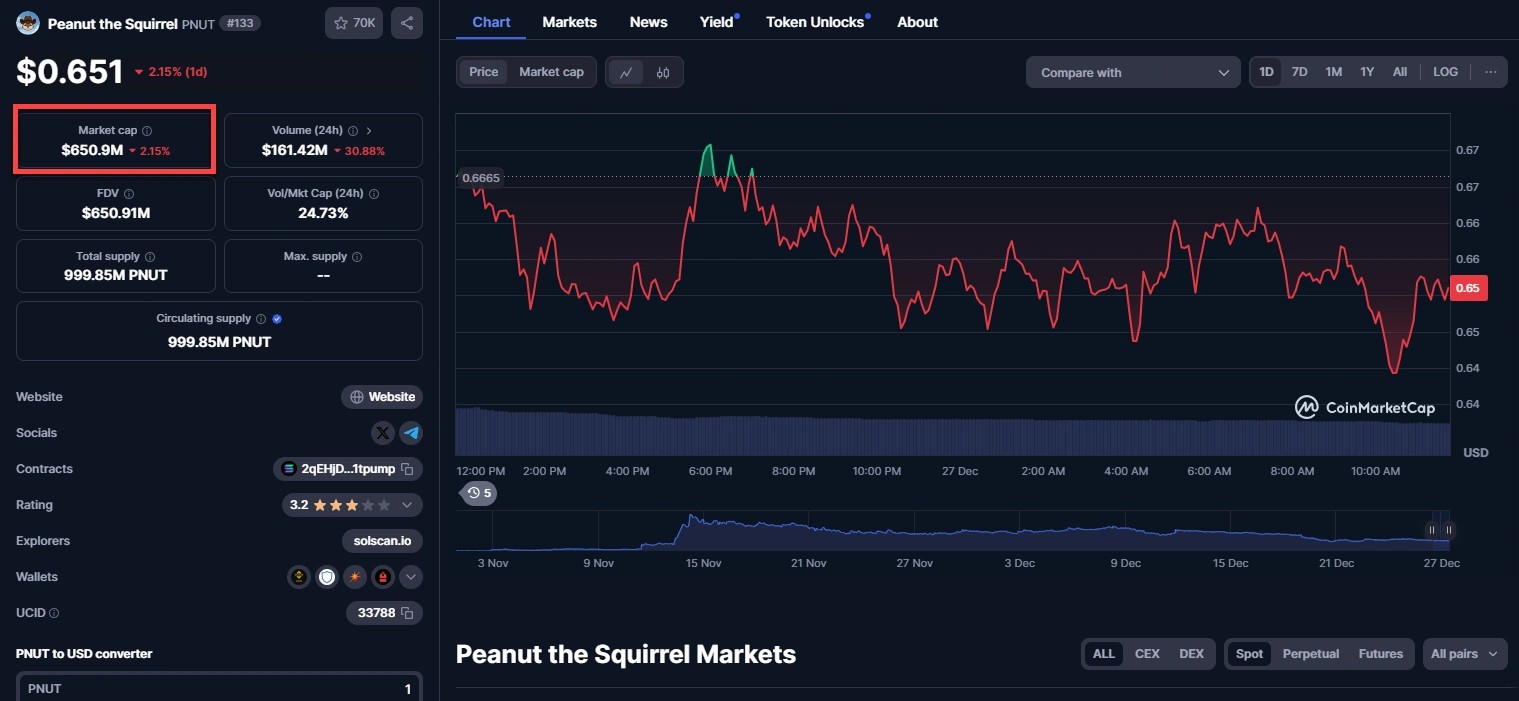The image size is (1519, 701).
Task: Add PNUT to watchlist via star button
Action: (x=354, y=22)
